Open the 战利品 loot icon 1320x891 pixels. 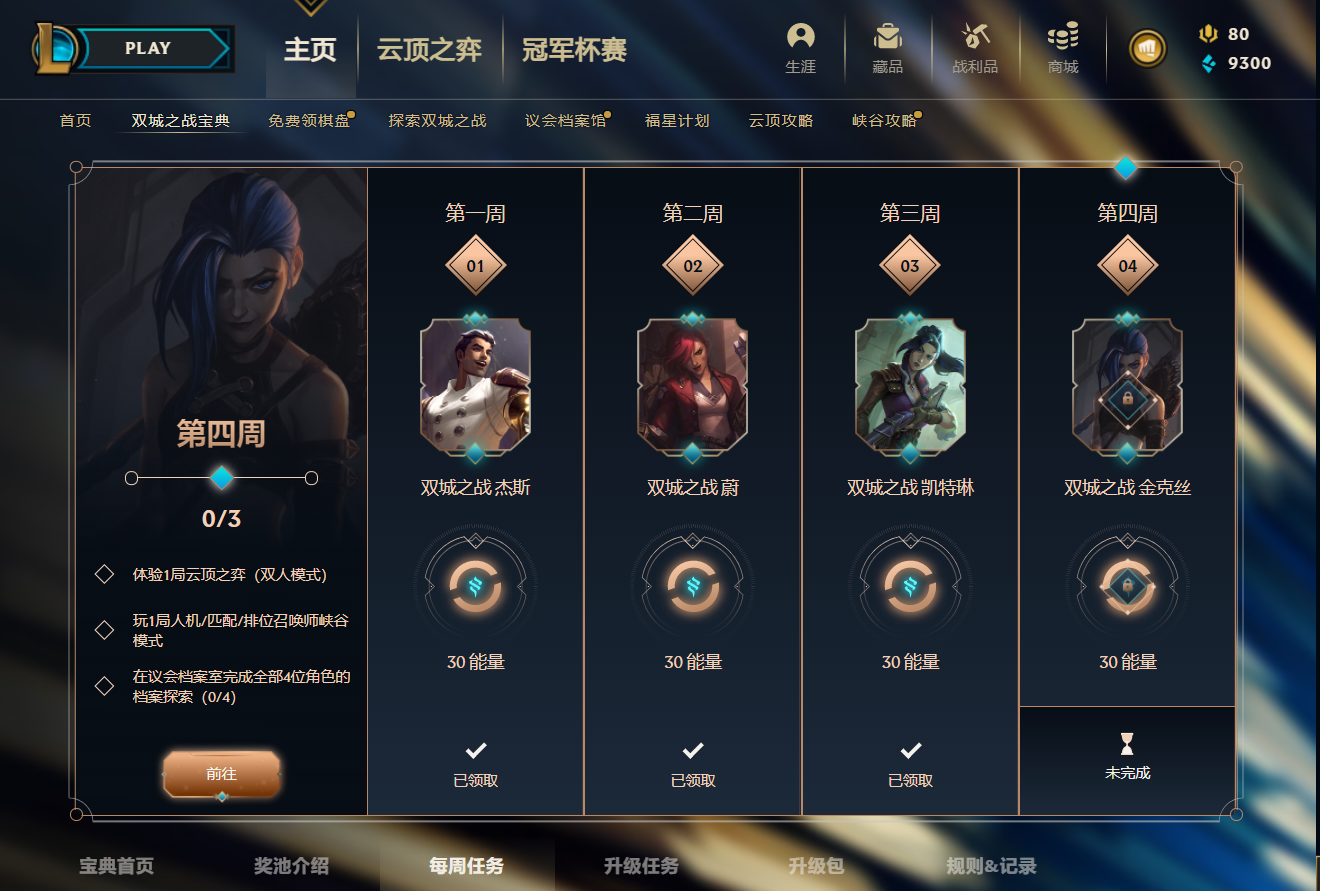click(975, 37)
